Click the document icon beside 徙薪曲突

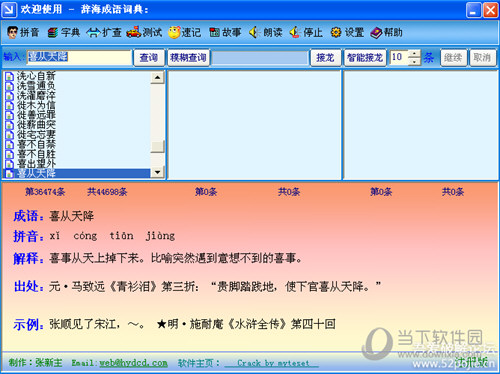point(9,125)
